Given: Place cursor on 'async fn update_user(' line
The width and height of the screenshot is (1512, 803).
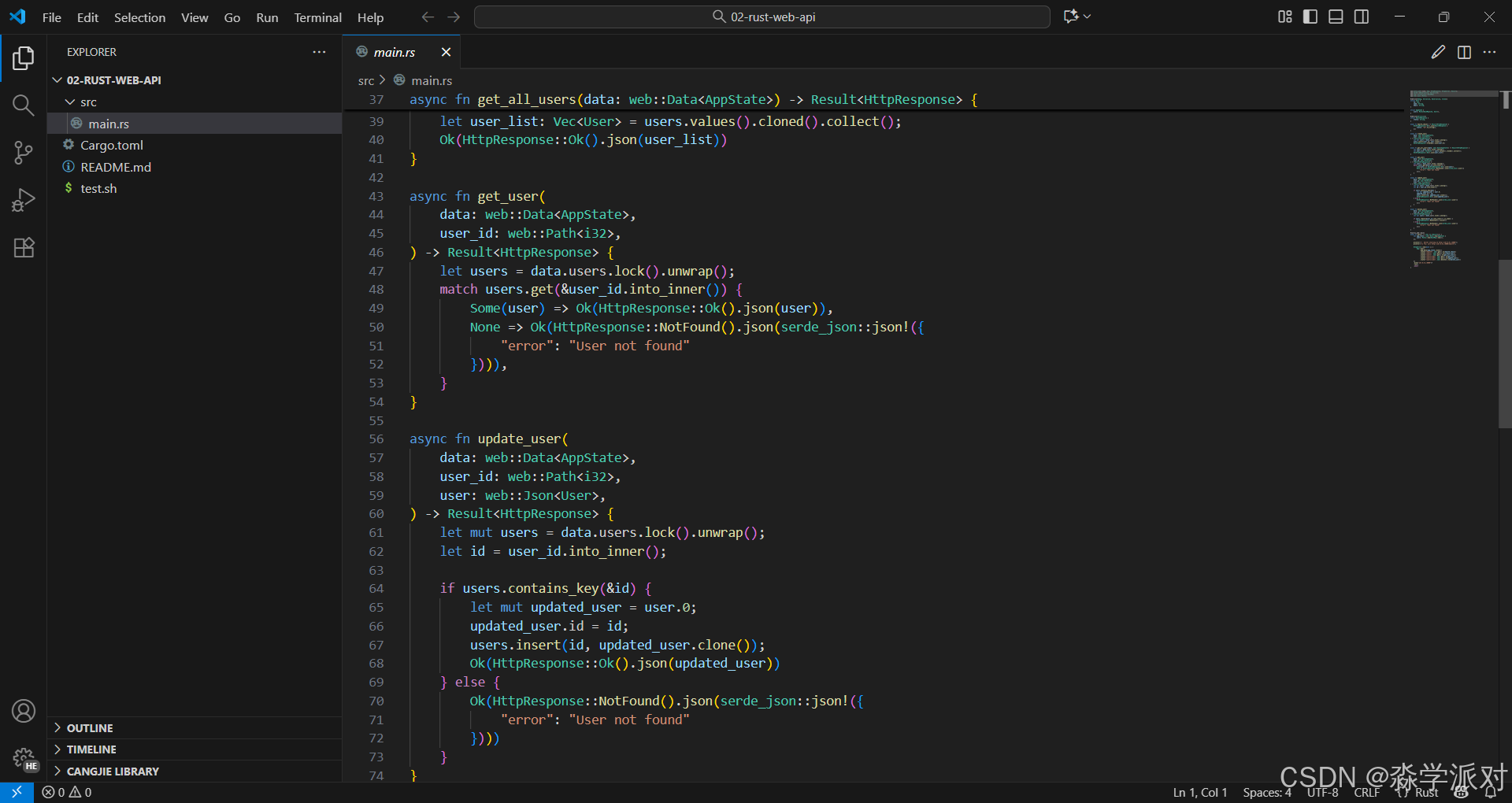Looking at the screenshot, I should [x=488, y=439].
